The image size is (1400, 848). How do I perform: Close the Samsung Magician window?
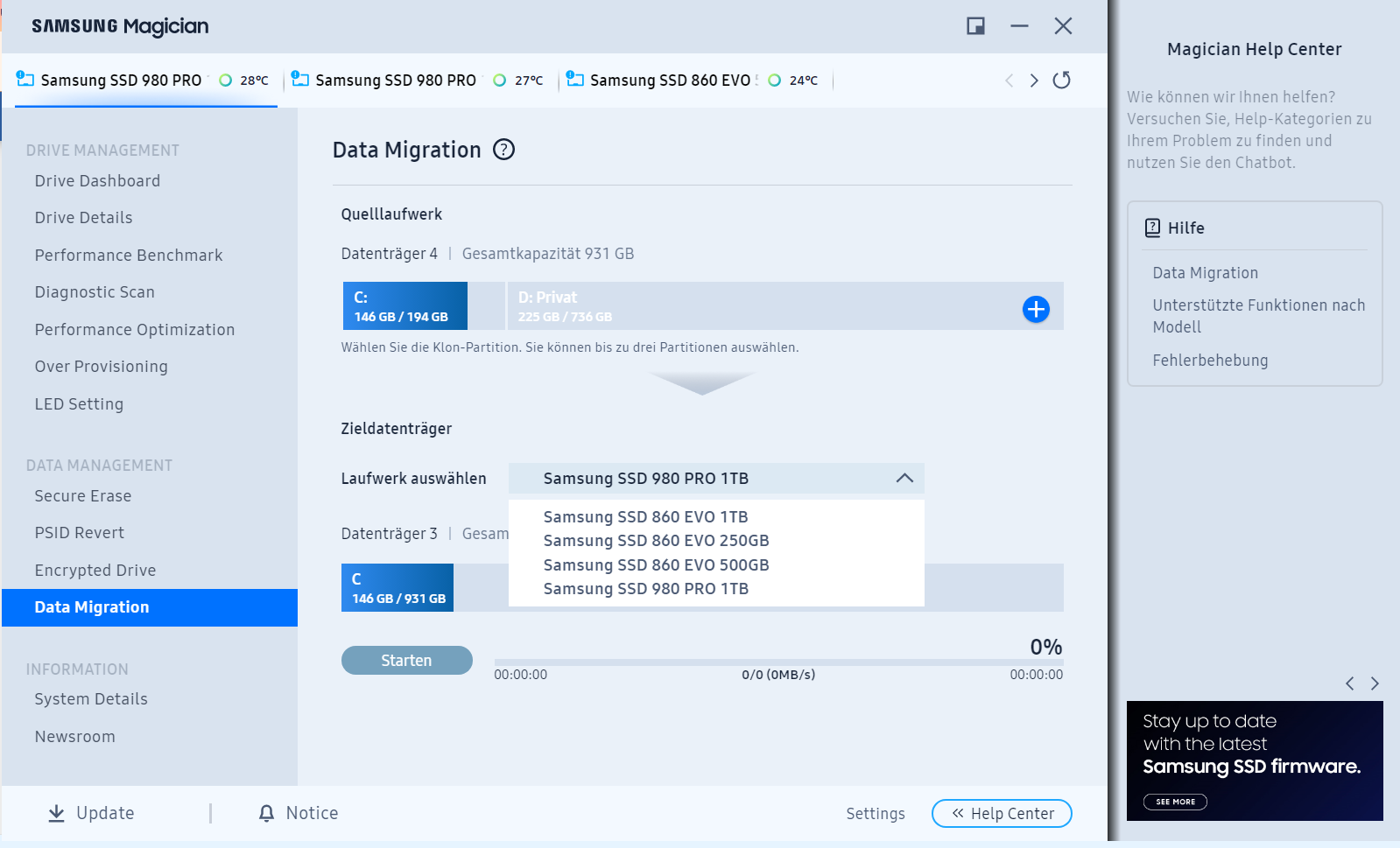tap(1063, 26)
